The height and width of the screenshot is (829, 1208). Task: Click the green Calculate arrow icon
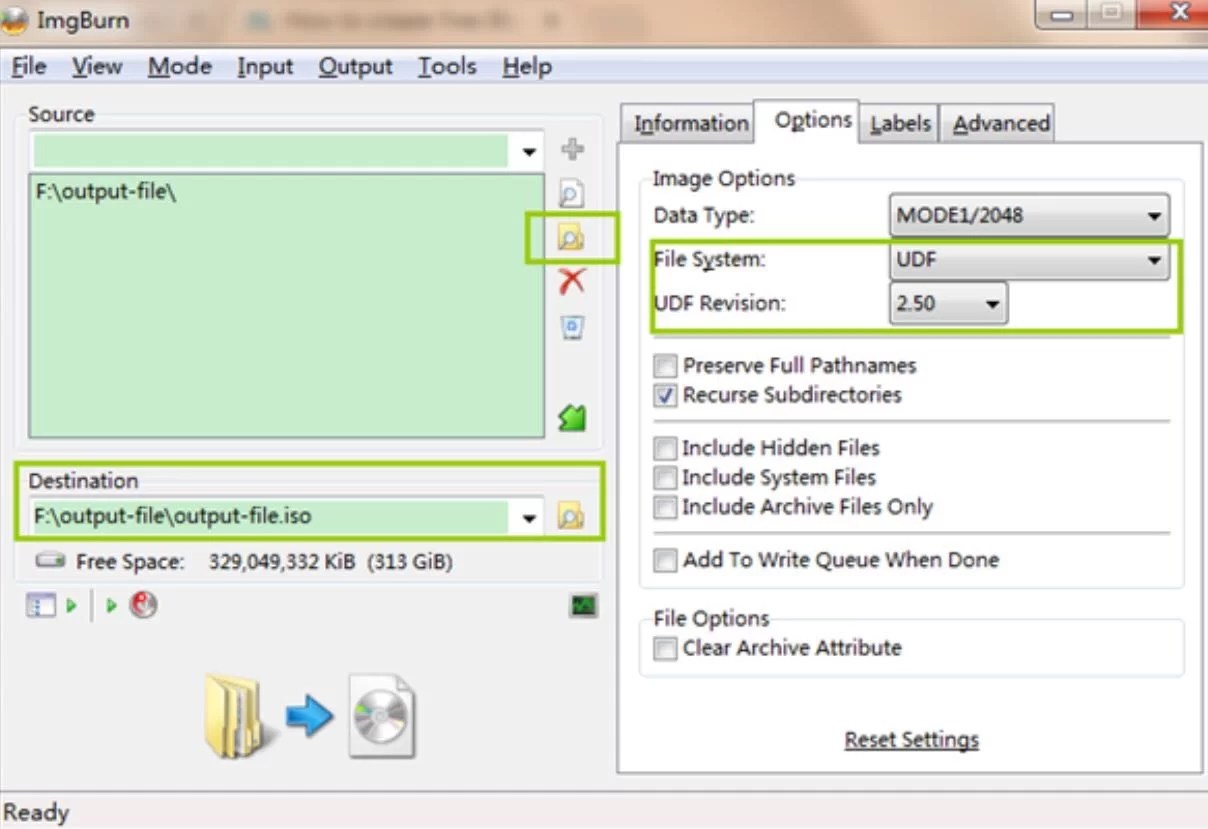572,417
